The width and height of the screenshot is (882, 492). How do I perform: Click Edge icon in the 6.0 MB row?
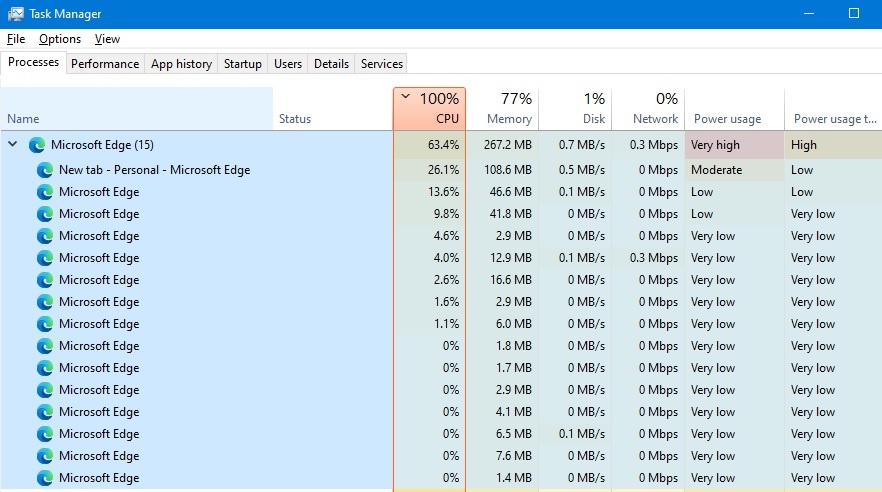[x=44, y=324]
